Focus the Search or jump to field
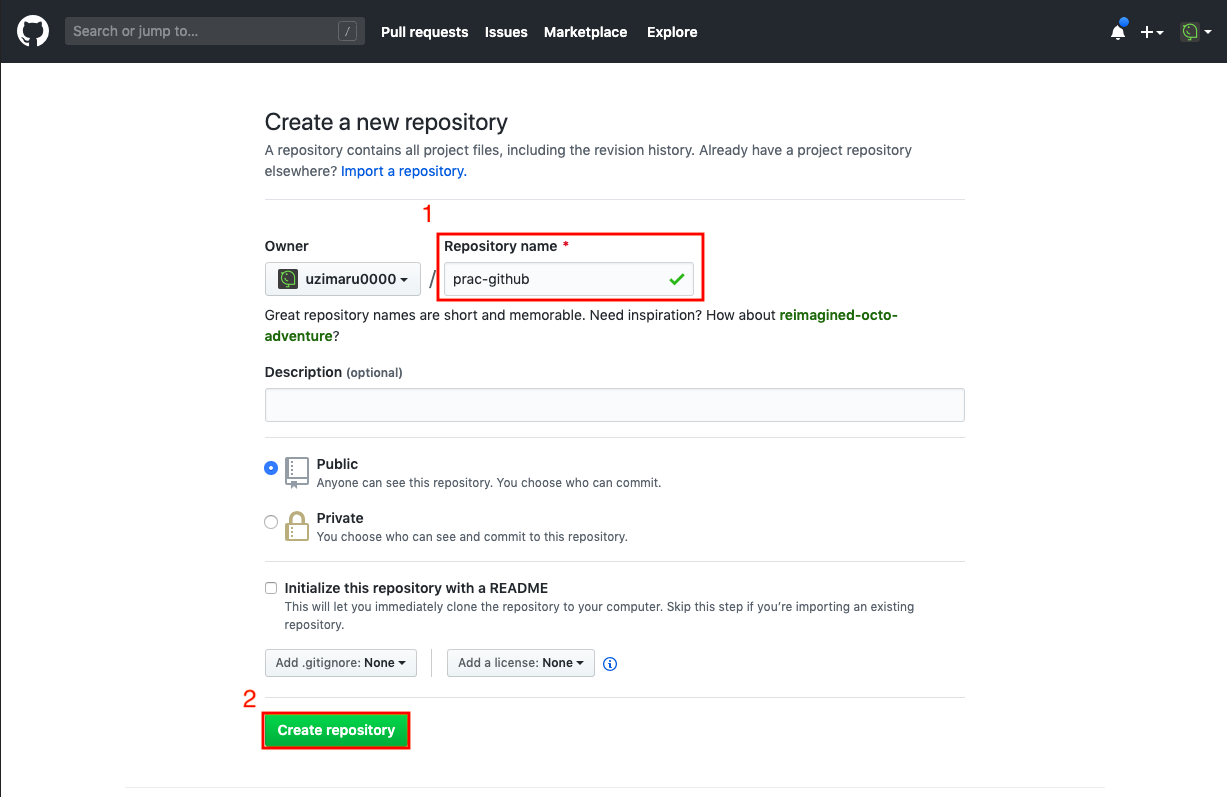 click(x=214, y=31)
